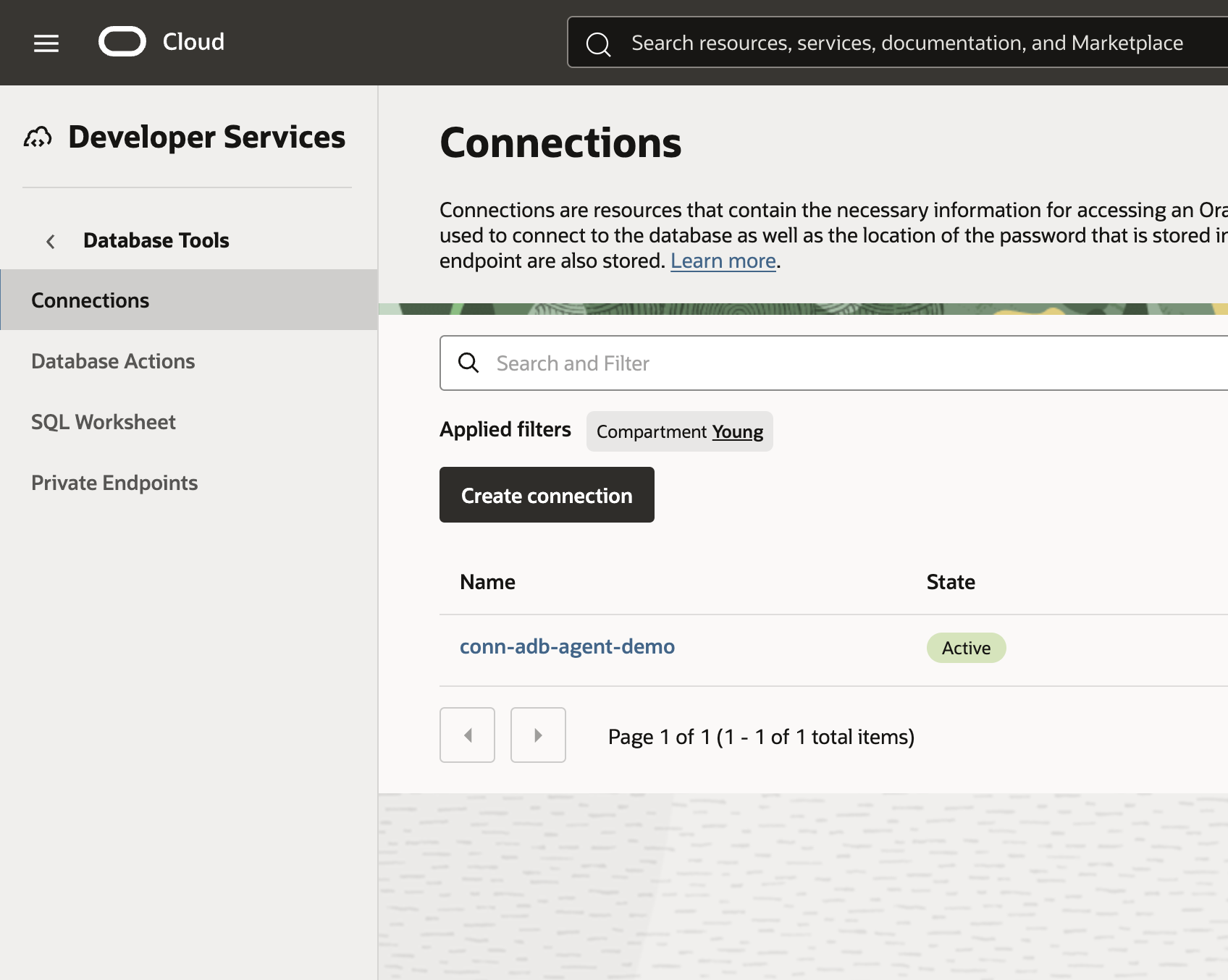Go to previous page of connections

(x=467, y=735)
